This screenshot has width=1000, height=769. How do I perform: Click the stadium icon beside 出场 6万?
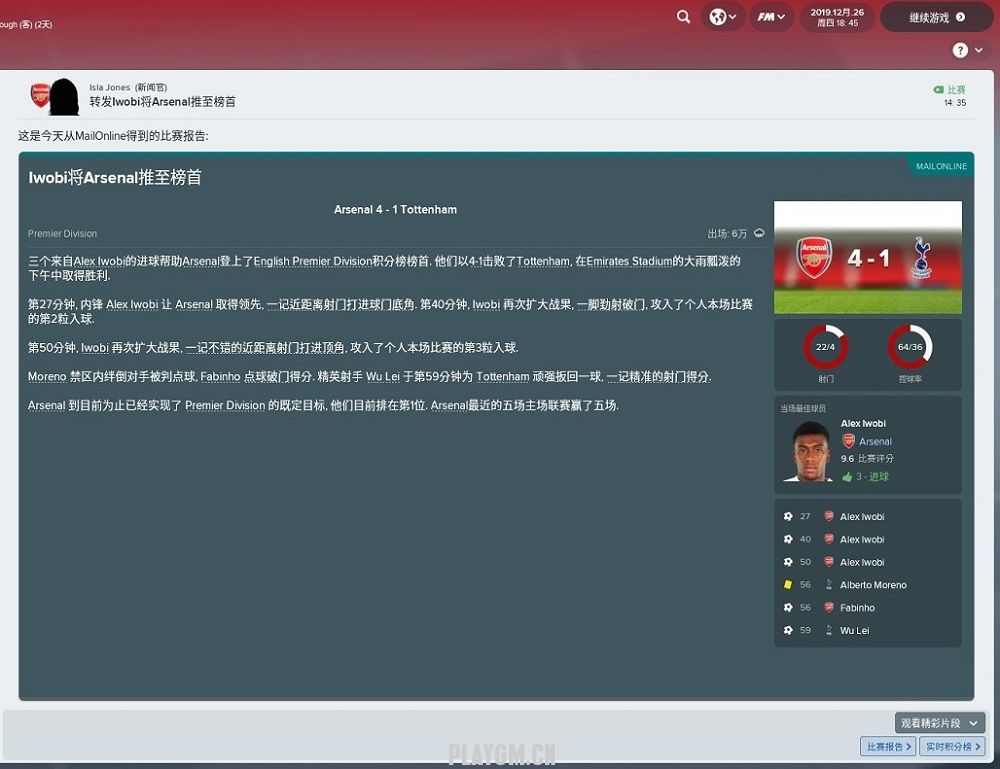coord(759,233)
